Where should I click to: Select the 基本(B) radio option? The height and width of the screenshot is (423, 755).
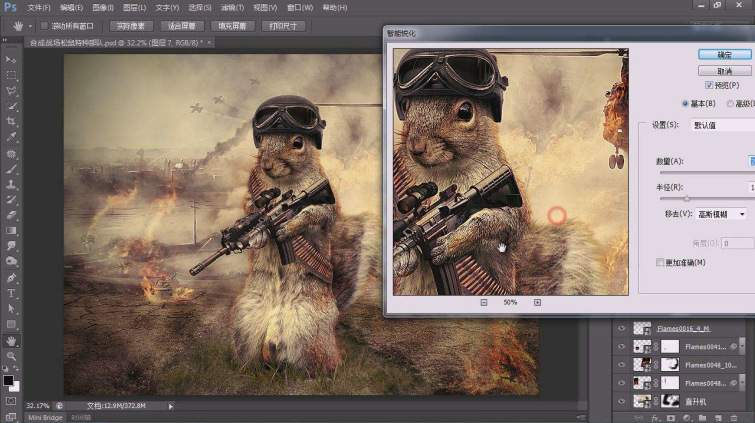pos(685,104)
